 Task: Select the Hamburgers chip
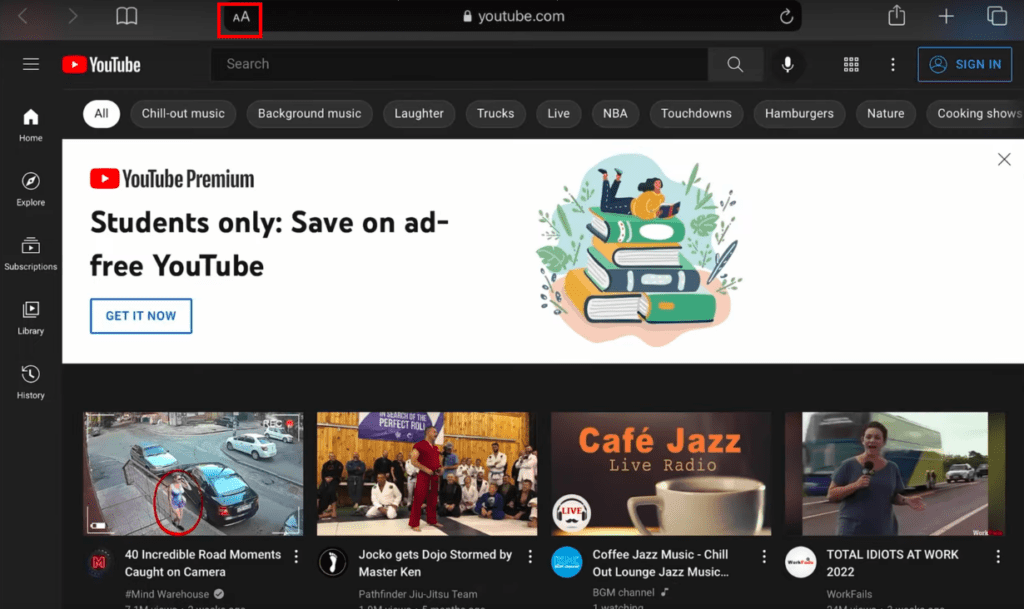click(799, 114)
